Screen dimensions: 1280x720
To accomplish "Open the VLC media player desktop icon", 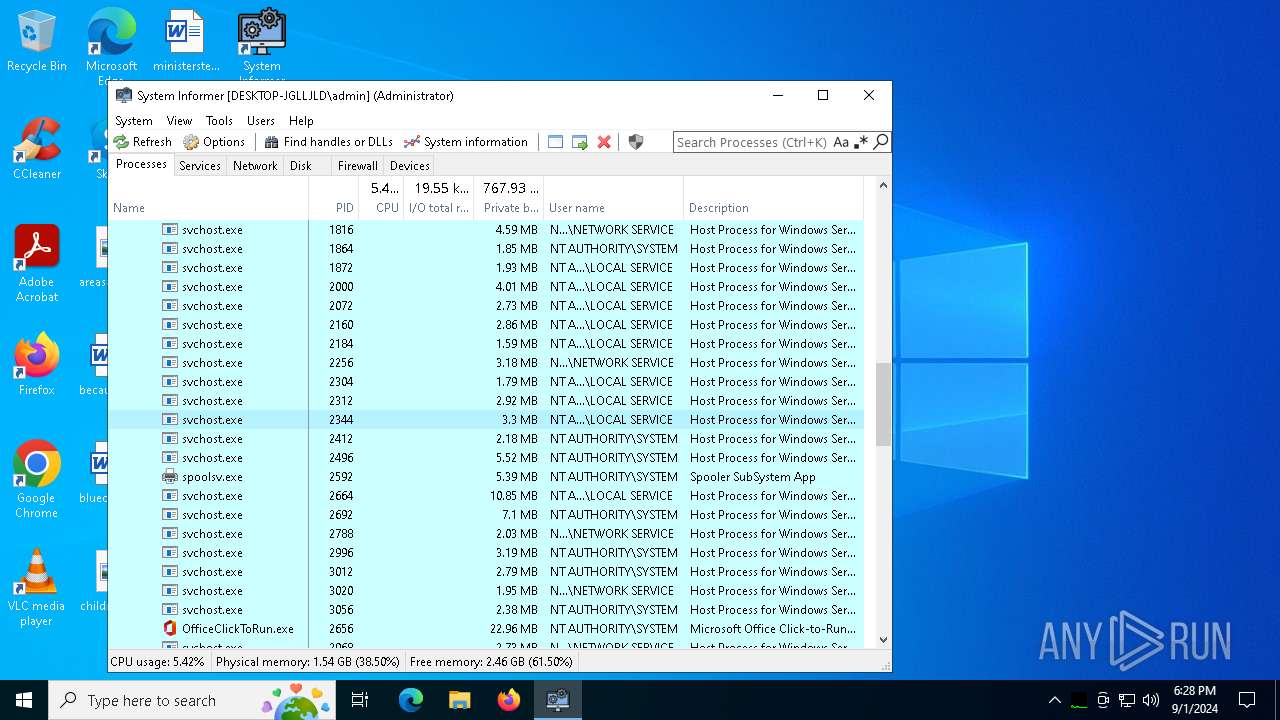I will (x=37, y=588).
